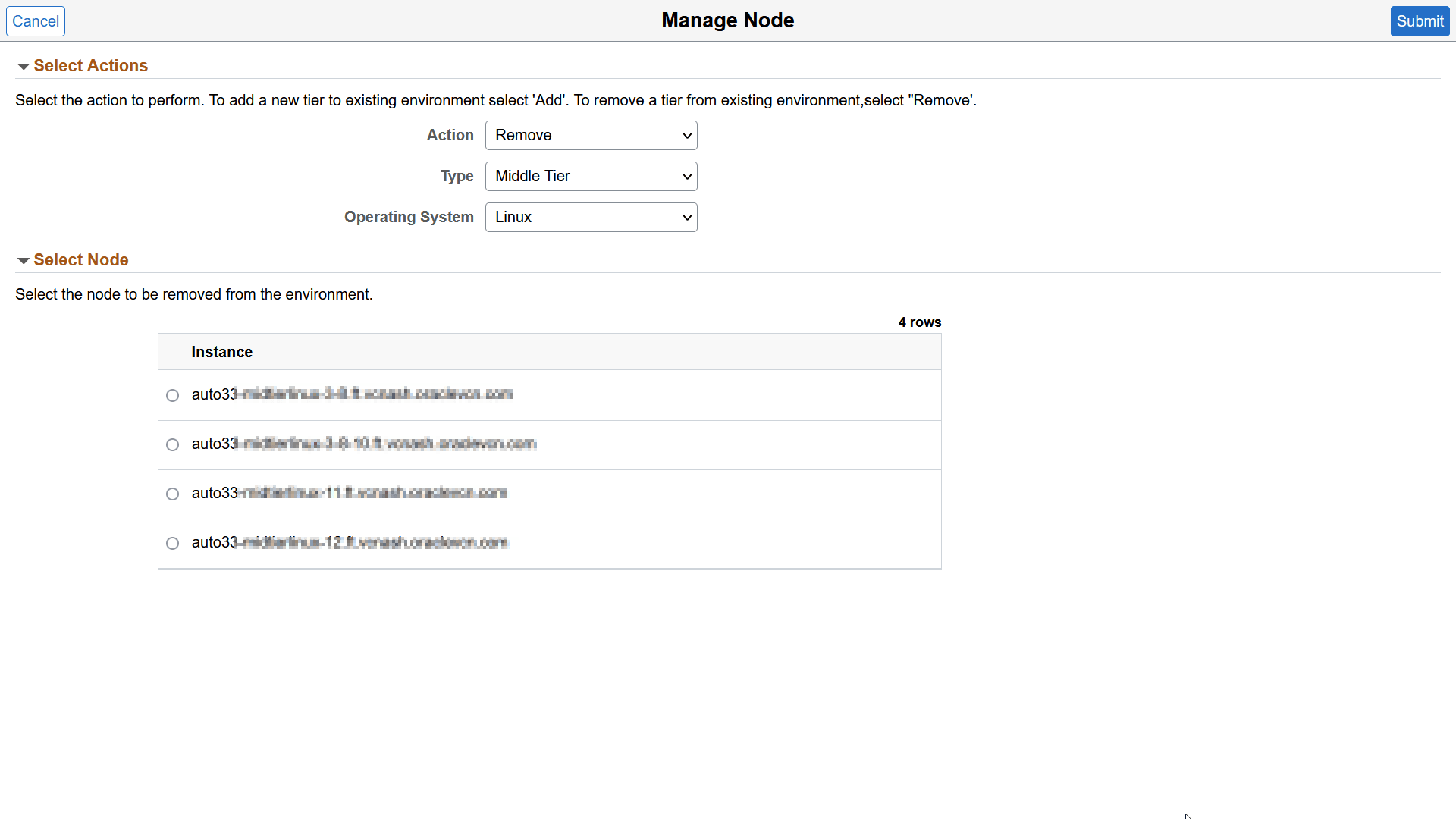Click the fourth instance row
This screenshot has width=1456, height=819.
coord(531,543)
